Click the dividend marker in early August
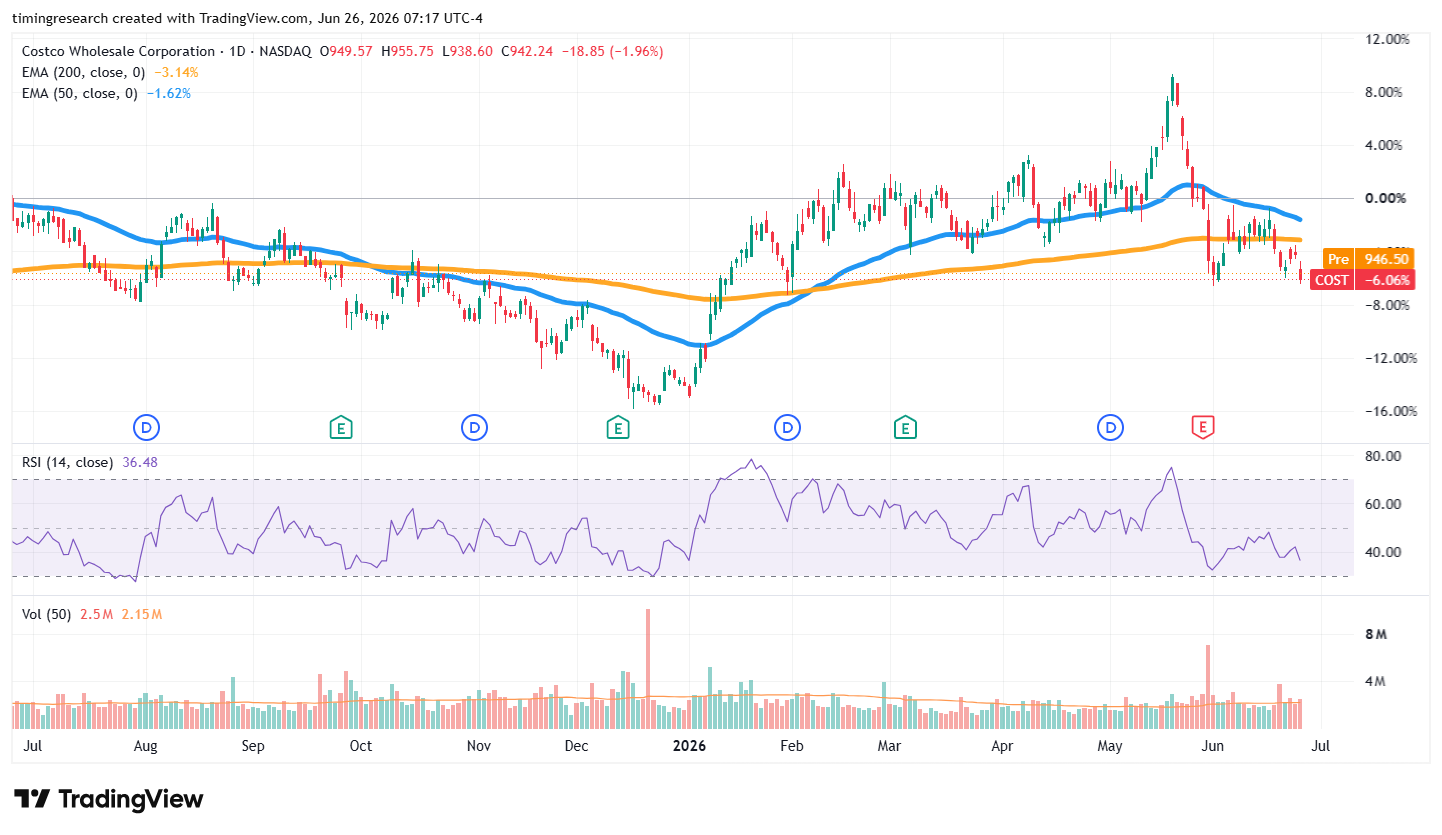The image size is (1442, 835). [x=147, y=428]
